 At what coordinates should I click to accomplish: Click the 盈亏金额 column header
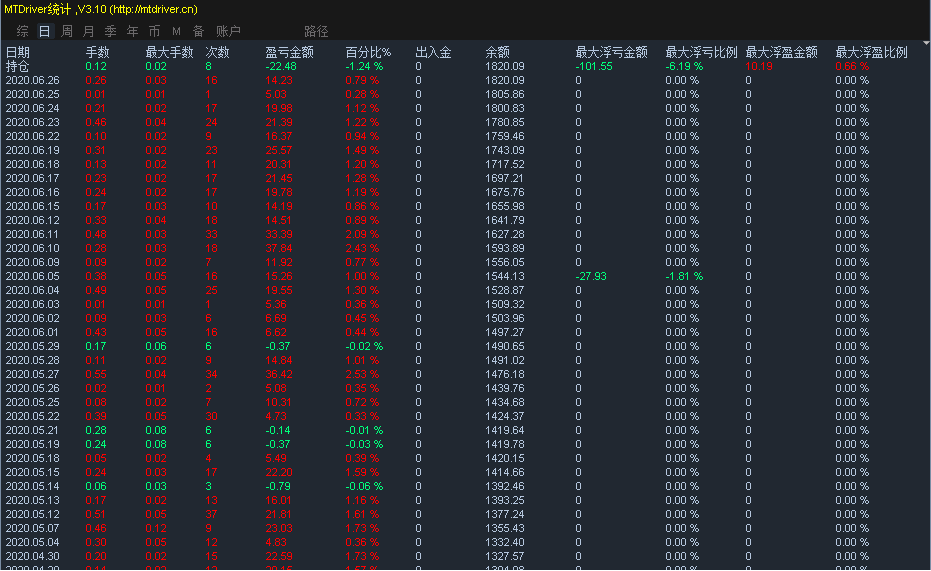(x=289, y=52)
